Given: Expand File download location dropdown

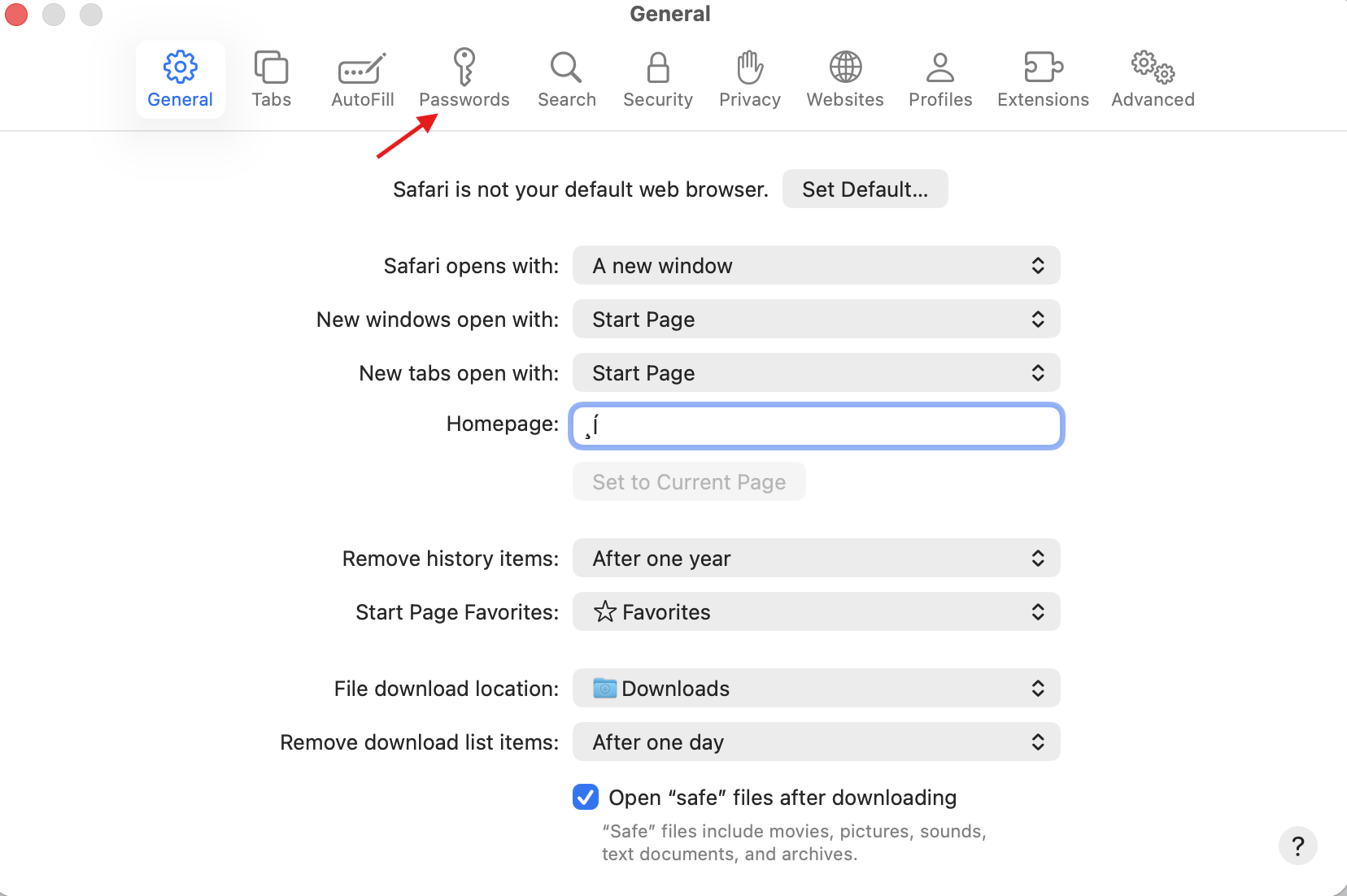Looking at the screenshot, I should [816, 688].
